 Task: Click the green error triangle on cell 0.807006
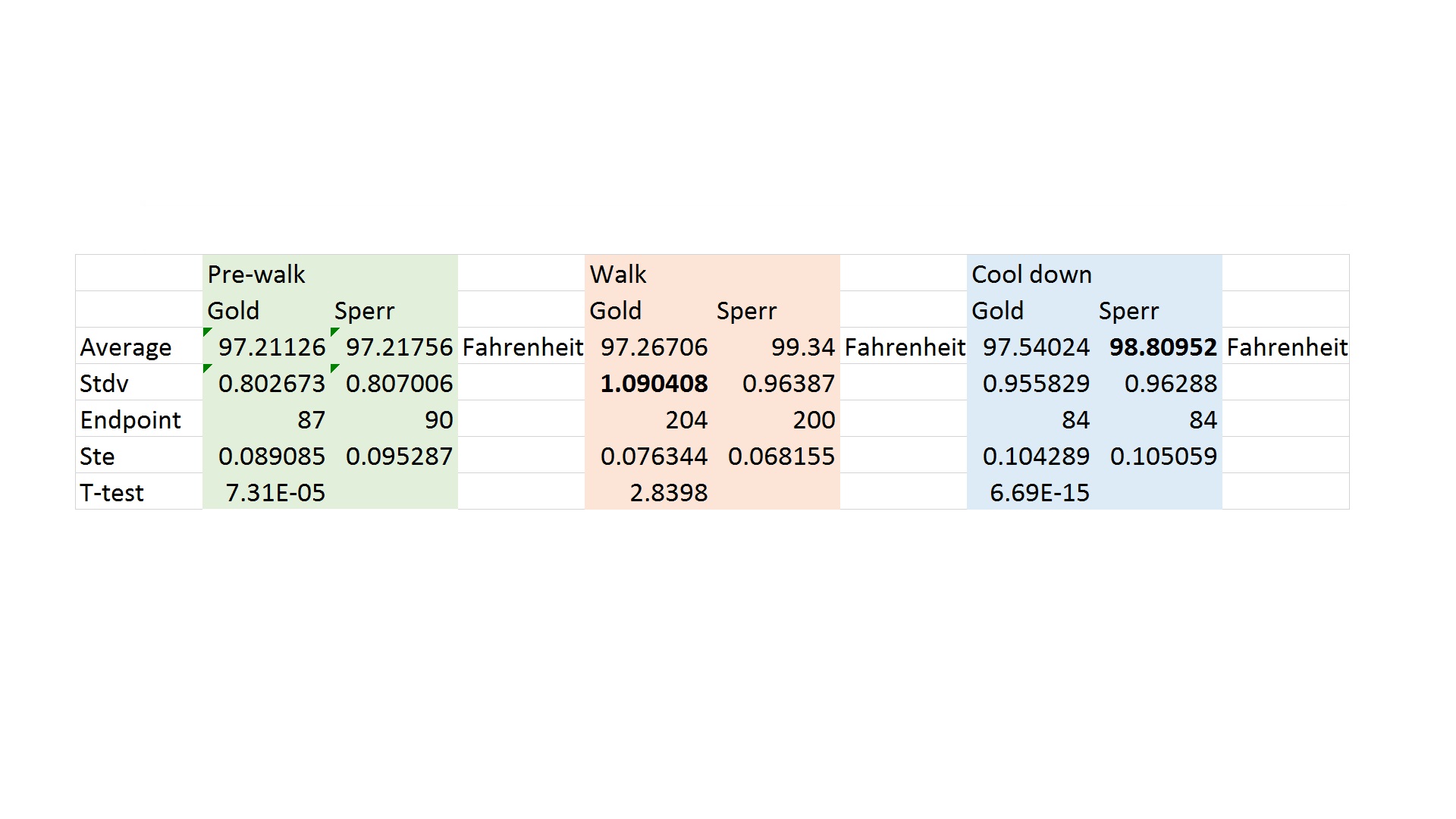(334, 368)
